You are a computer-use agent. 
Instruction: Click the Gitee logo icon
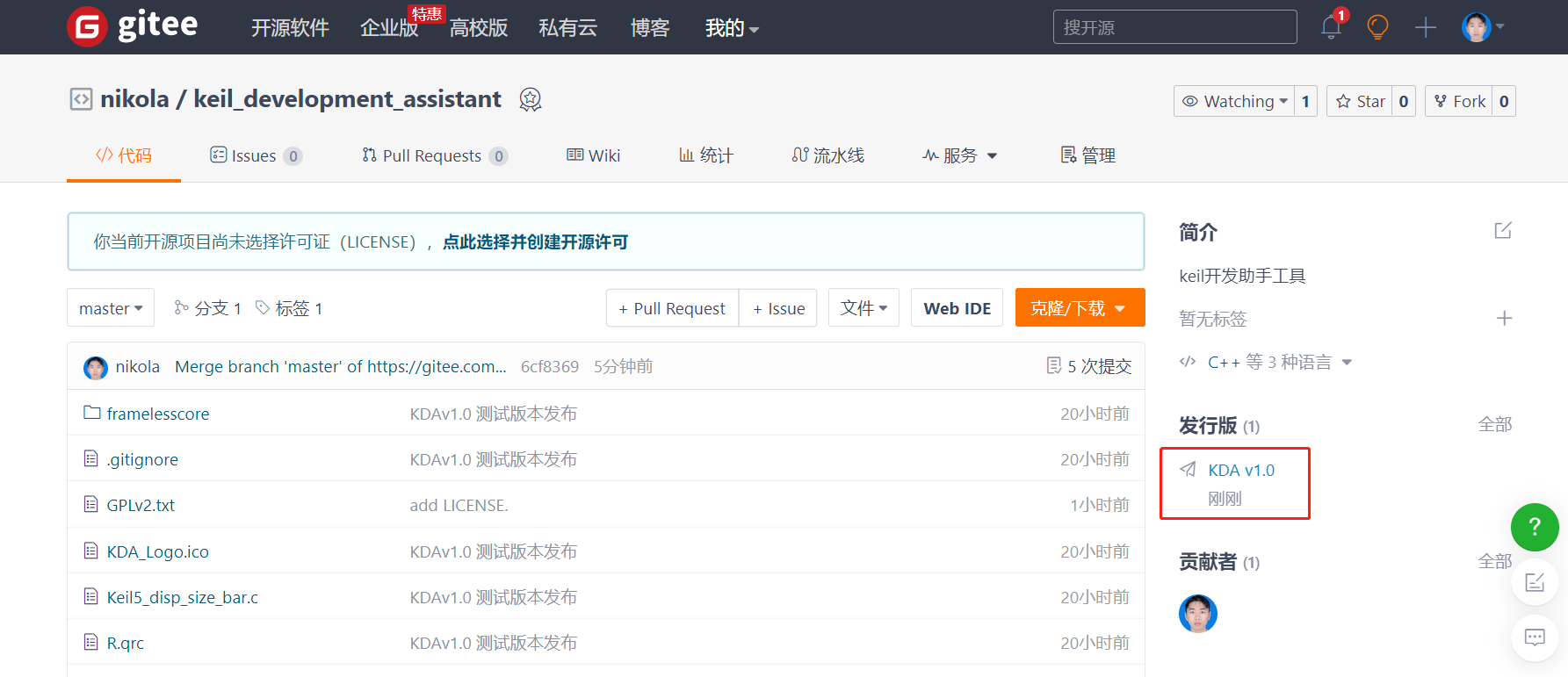pyautogui.click(x=87, y=27)
